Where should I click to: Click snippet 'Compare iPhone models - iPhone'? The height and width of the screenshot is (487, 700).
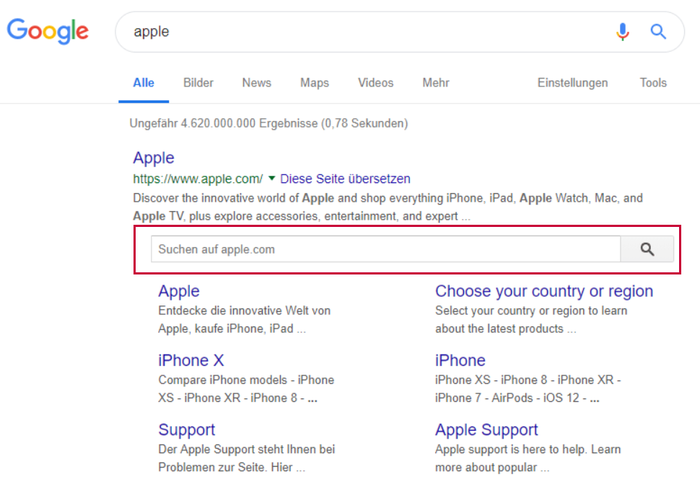click(246, 379)
